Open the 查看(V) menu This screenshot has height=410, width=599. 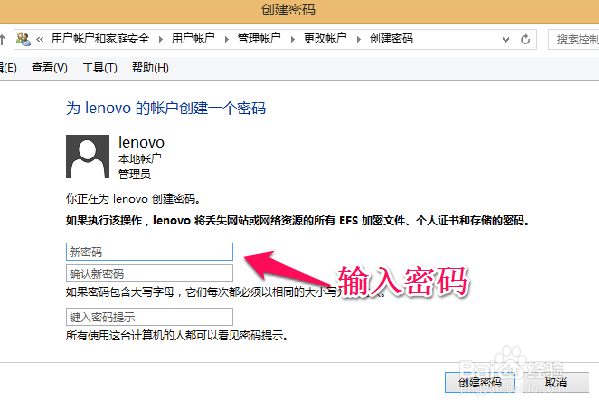[50, 68]
